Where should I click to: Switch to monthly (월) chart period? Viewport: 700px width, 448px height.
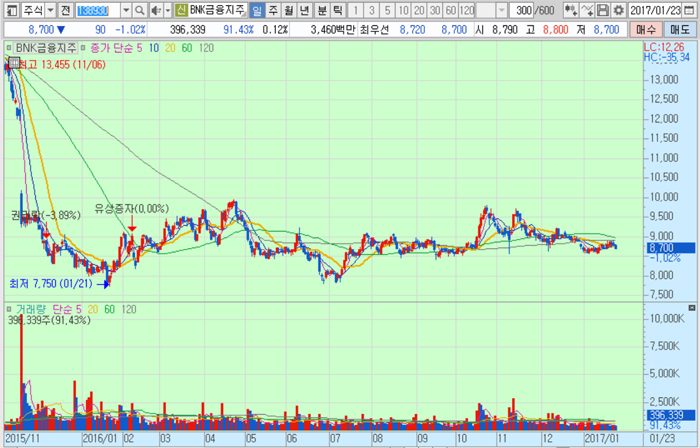coord(289,10)
